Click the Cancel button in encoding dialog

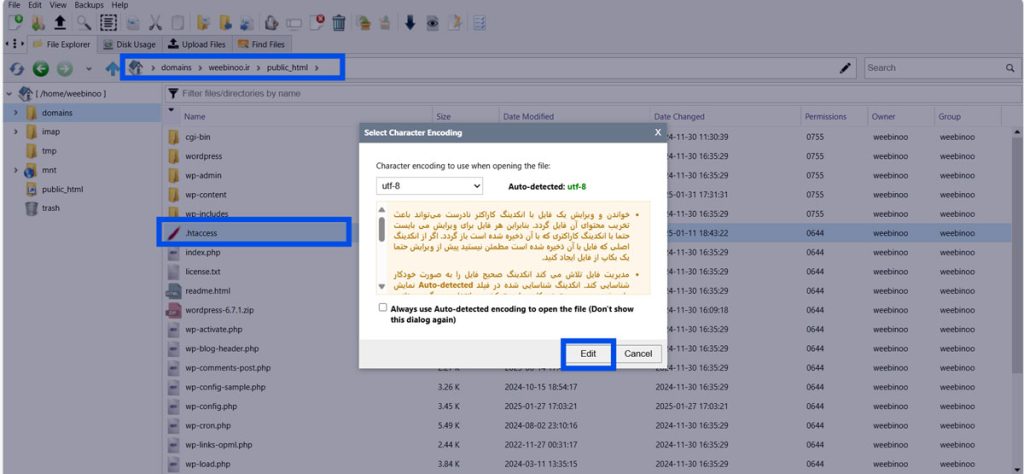tap(638, 354)
